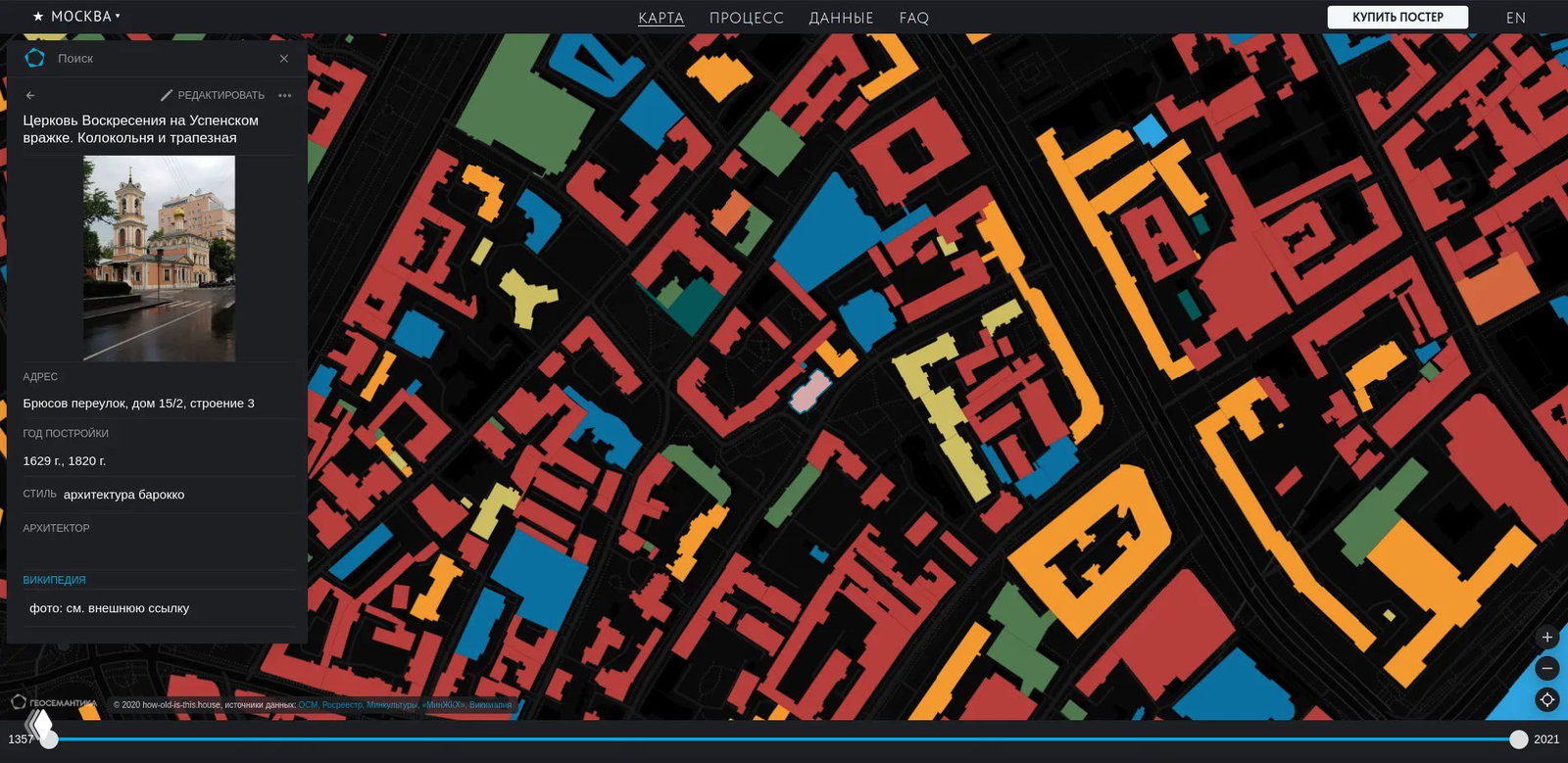Click the blue pentagon logo icon
This screenshot has width=1568, height=763.
coord(34,58)
